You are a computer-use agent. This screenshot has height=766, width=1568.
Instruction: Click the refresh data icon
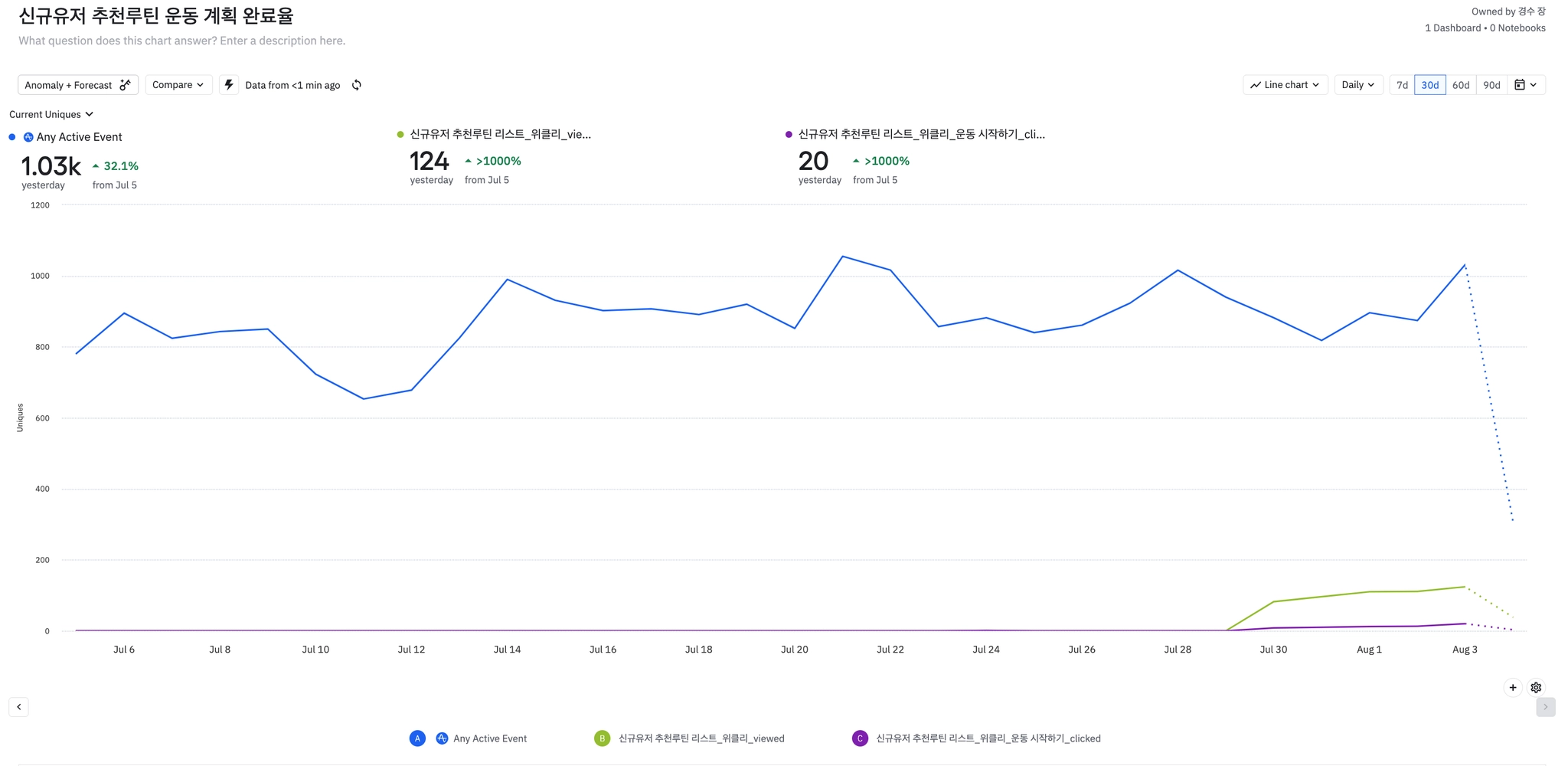point(357,85)
